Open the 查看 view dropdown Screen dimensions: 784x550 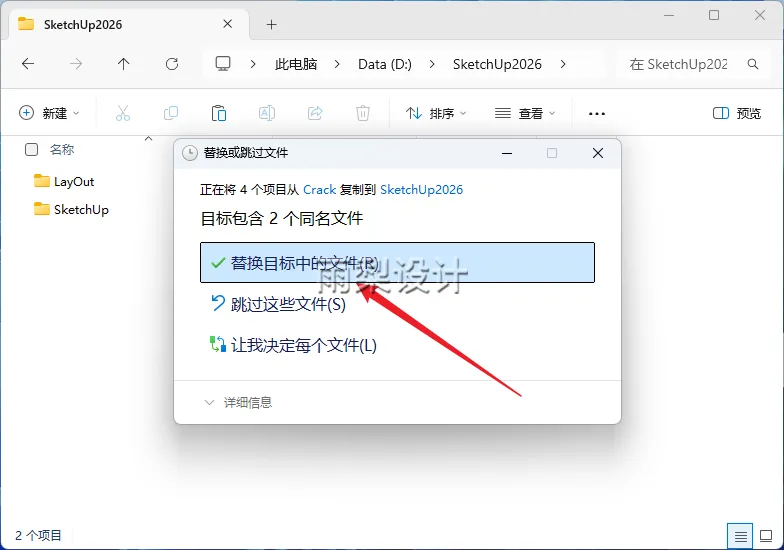tap(525, 114)
